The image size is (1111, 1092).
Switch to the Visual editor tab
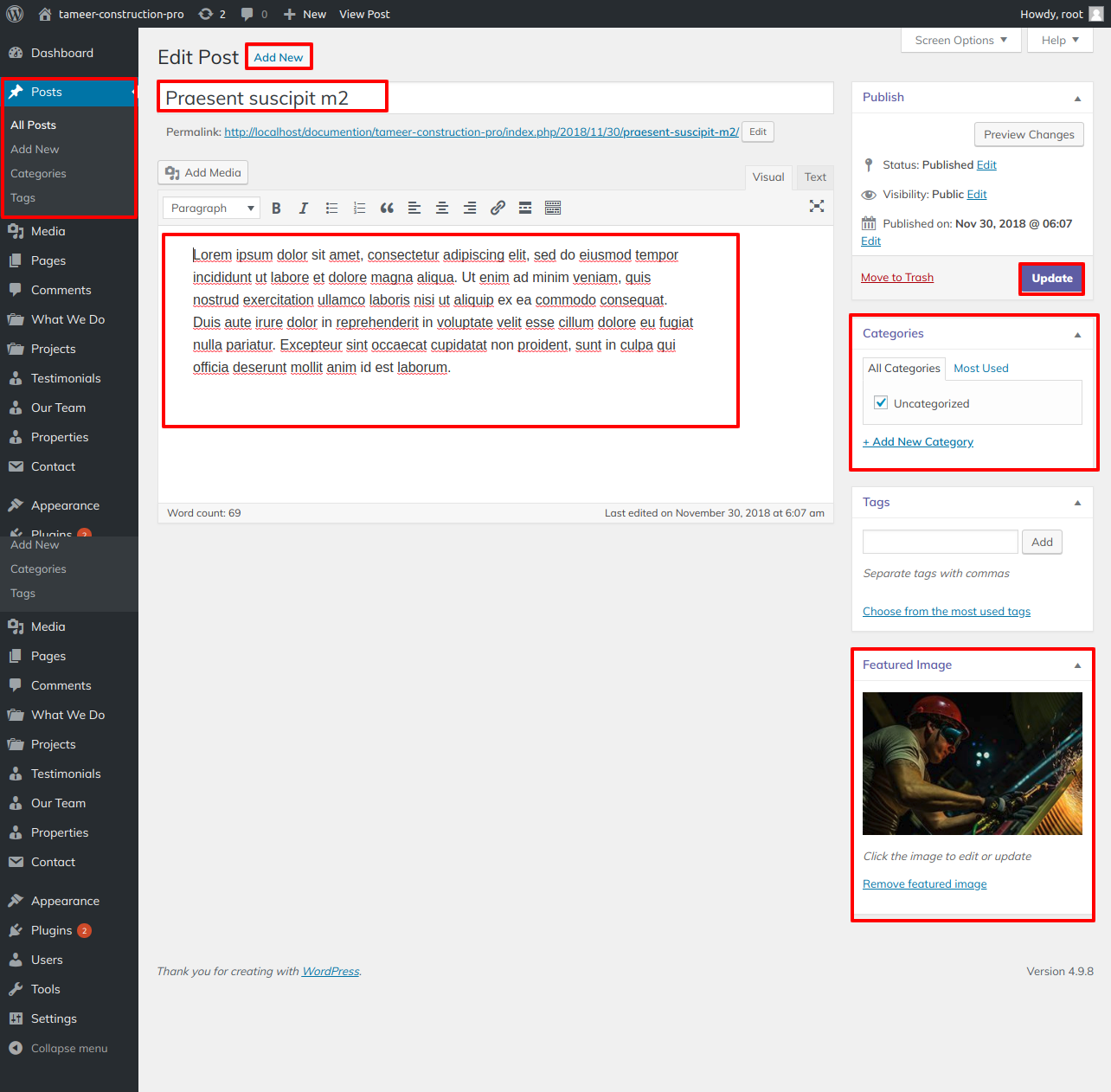coord(768,177)
